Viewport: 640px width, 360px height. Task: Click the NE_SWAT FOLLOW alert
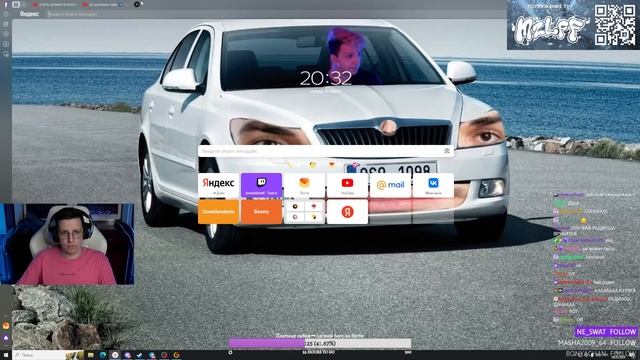pyautogui.click(x=606, y=331)
